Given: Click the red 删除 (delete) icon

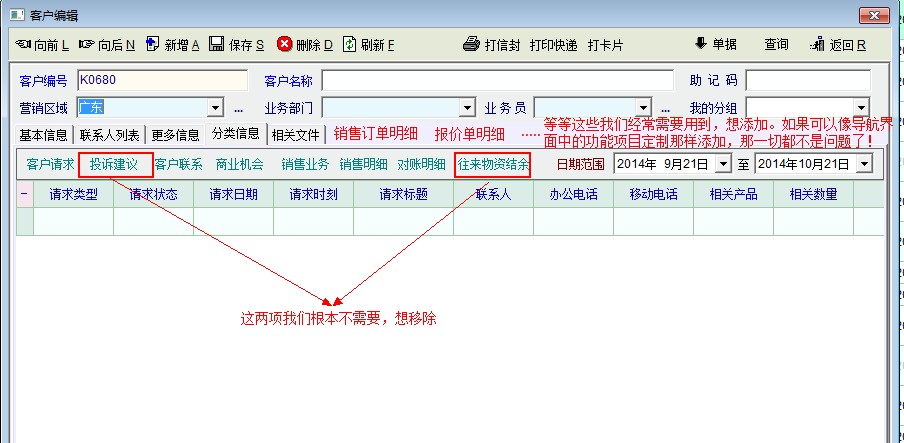Looking at the screenshot, I should point(284,45).
